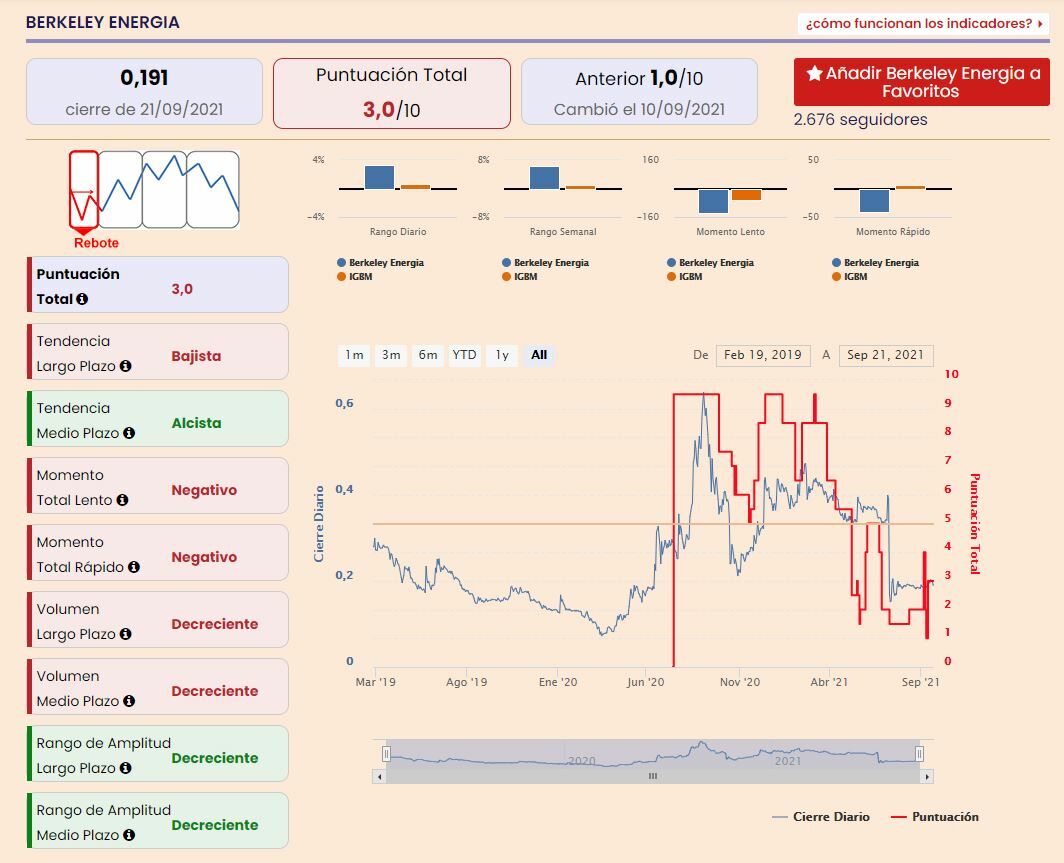Click the blue bar in Momento Lento chart
This screenshot has width=1064, height=863.
[x=713, y=201]
